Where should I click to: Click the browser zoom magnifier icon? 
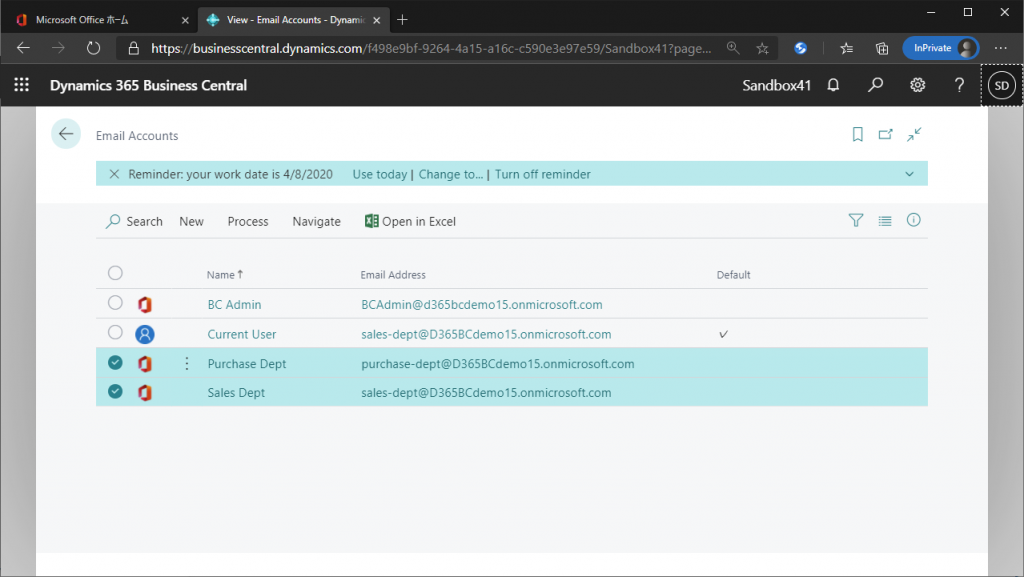[733, 48]
